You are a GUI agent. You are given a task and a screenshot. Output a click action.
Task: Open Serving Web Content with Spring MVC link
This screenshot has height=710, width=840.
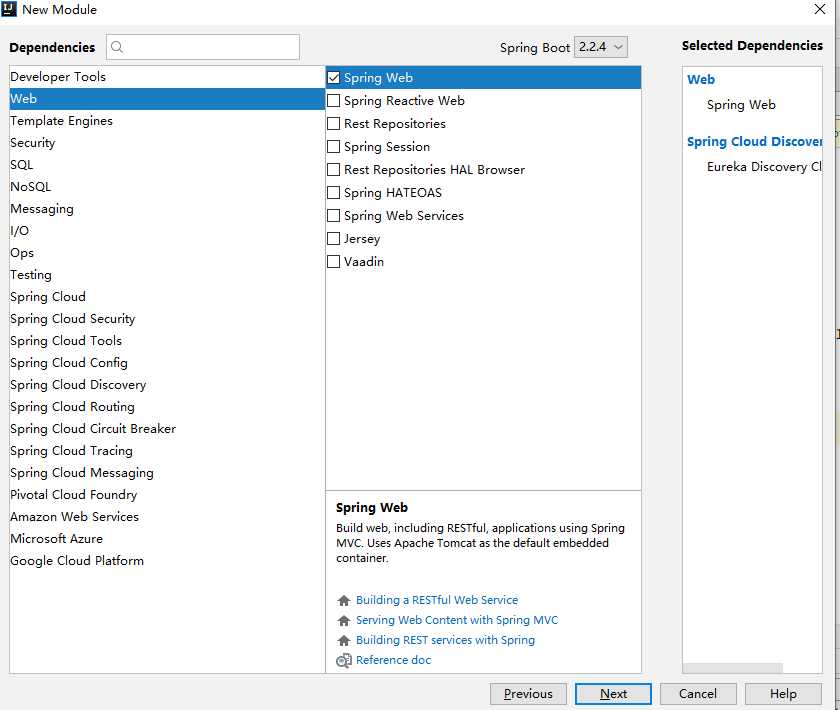[457, 620]
